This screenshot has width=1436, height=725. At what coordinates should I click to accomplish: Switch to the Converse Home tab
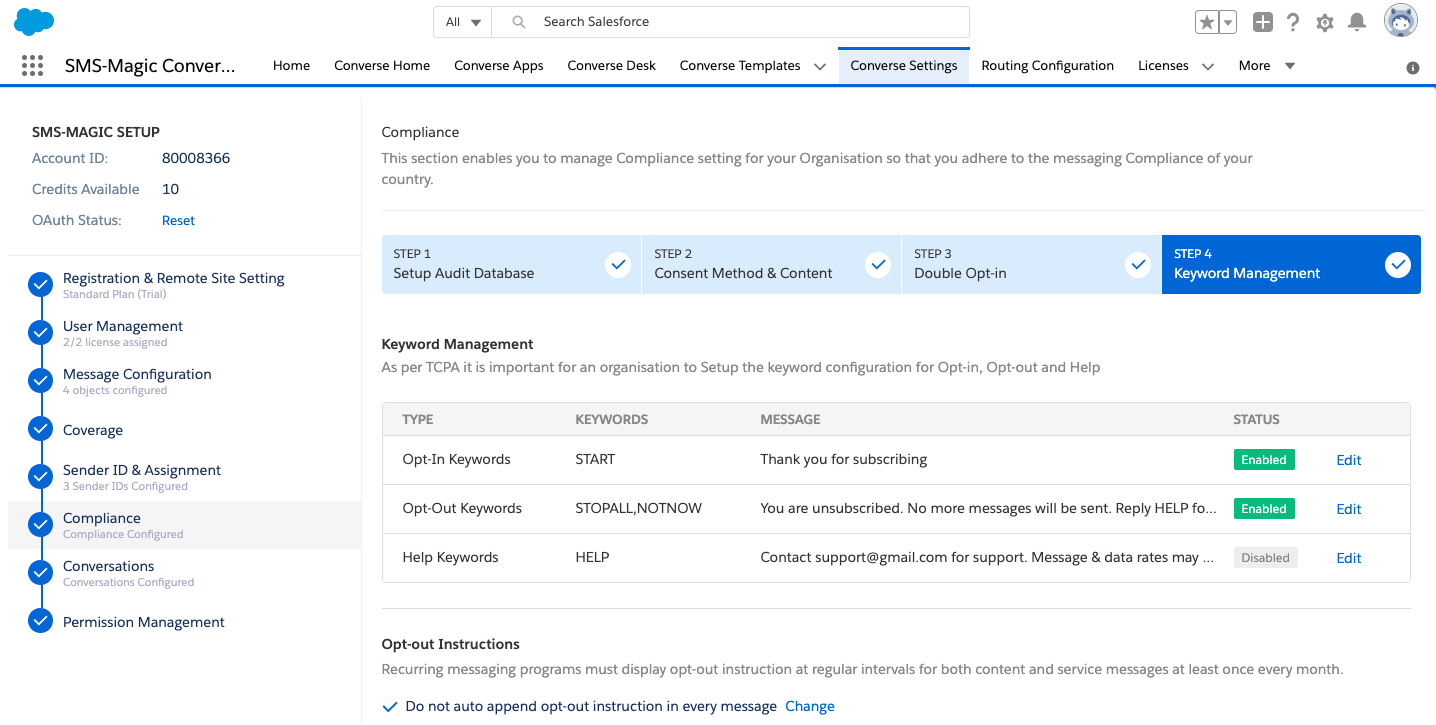pyautogui.click(x=382, y=66)
